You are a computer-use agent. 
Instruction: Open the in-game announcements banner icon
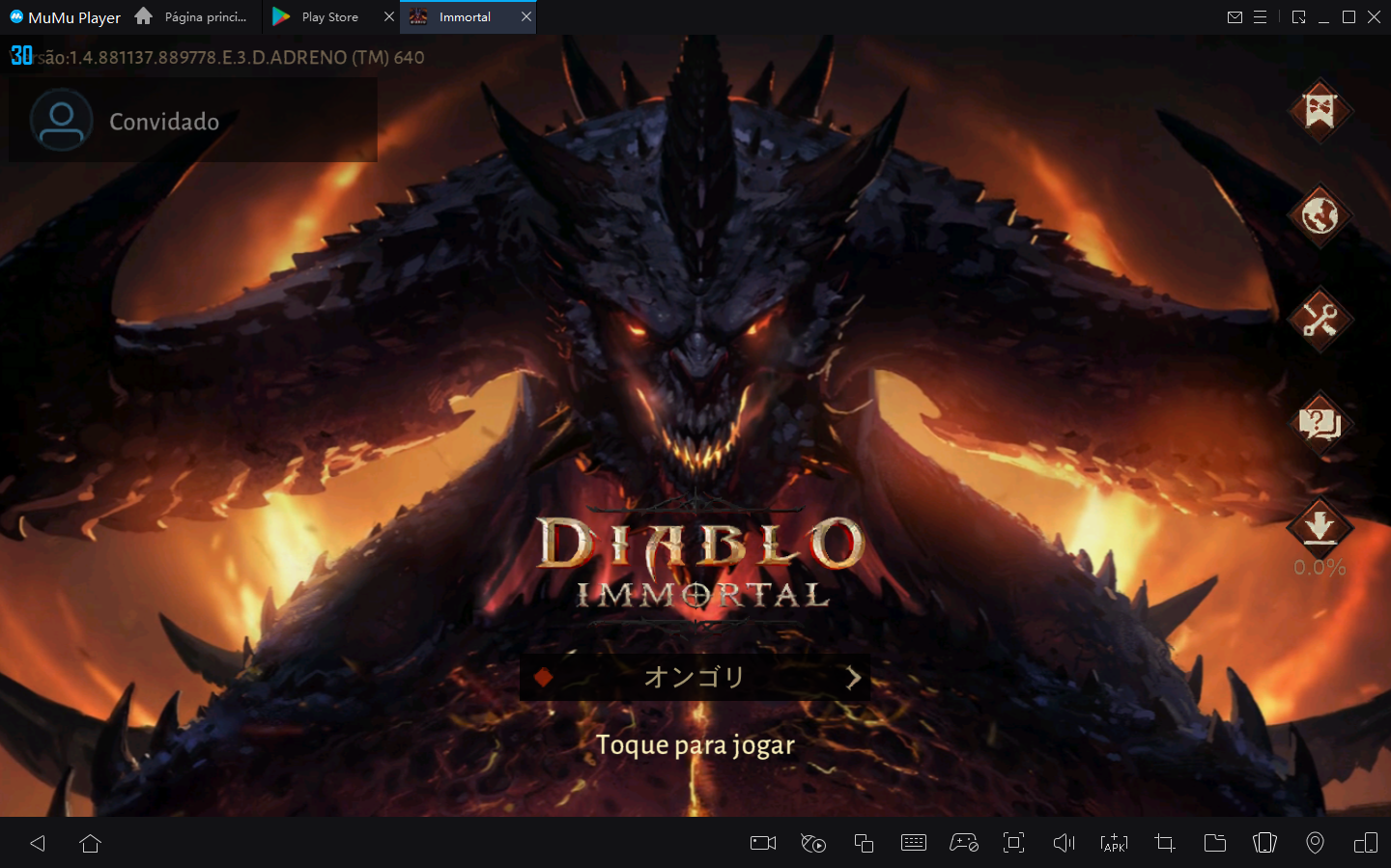pos(1320,110)
